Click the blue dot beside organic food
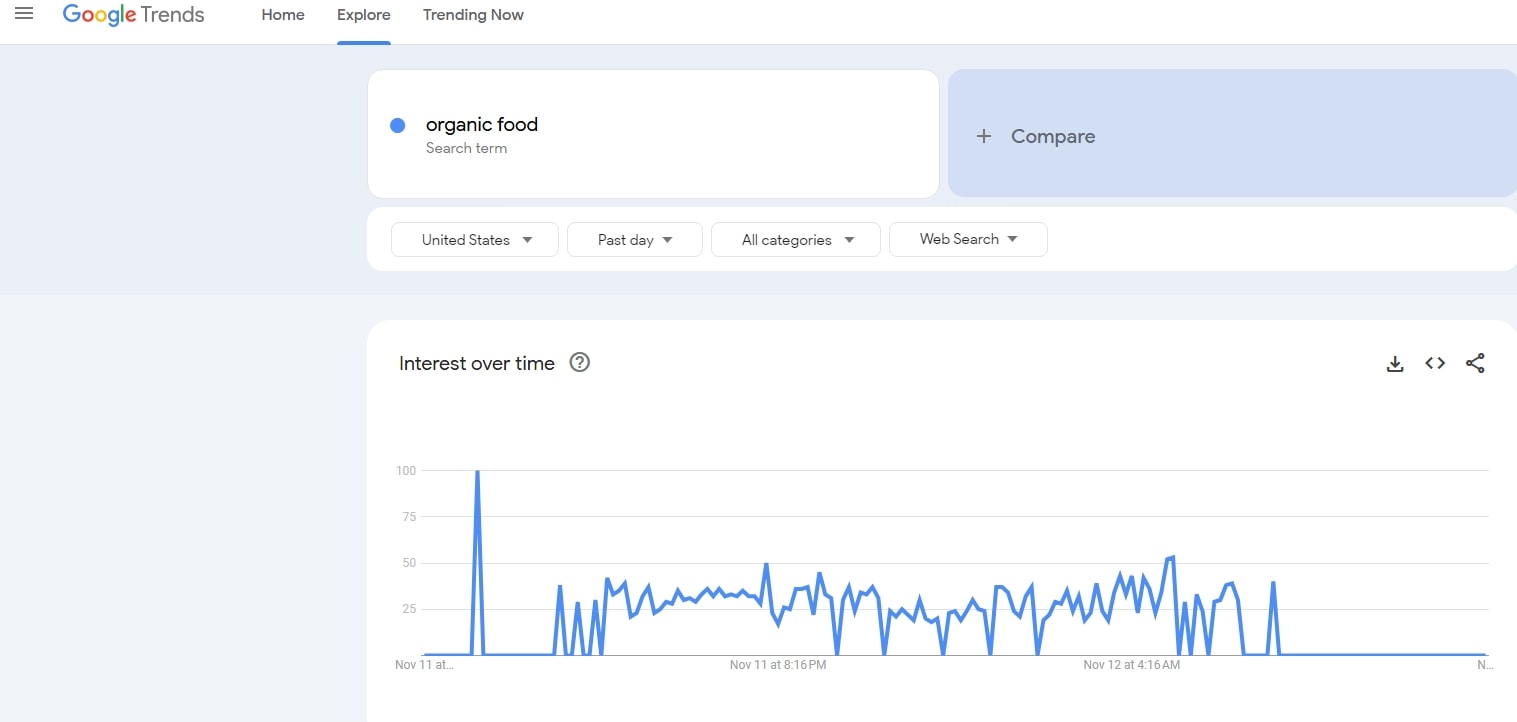This screenshot has height=722, width=1517. 397,125
